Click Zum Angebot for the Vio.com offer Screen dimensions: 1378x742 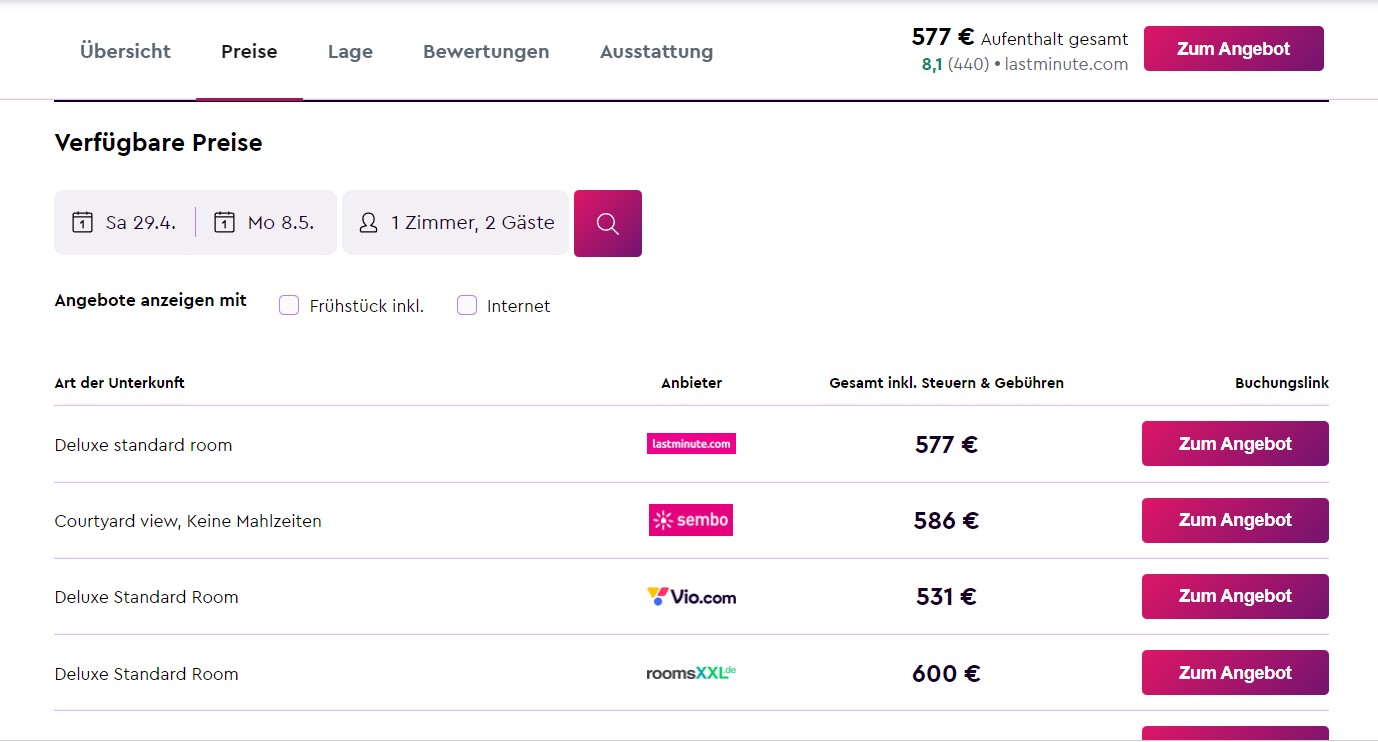(1235, 596)
